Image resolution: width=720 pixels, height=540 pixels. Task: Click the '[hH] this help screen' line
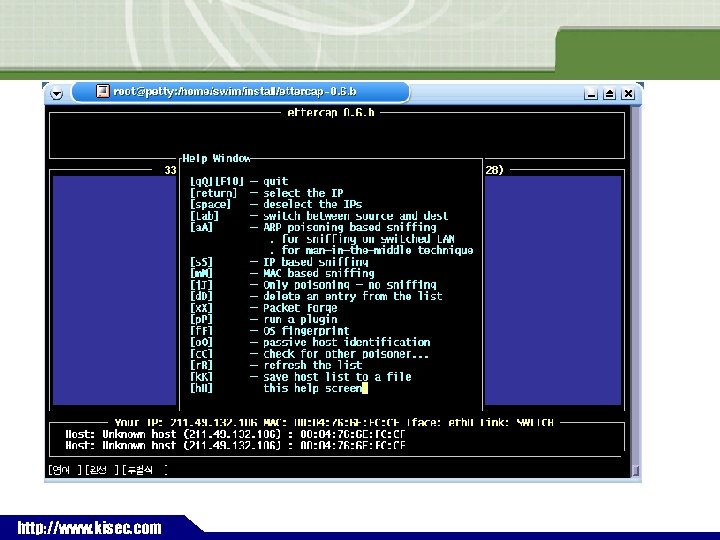pyautogui.click(x=276, y=388)
